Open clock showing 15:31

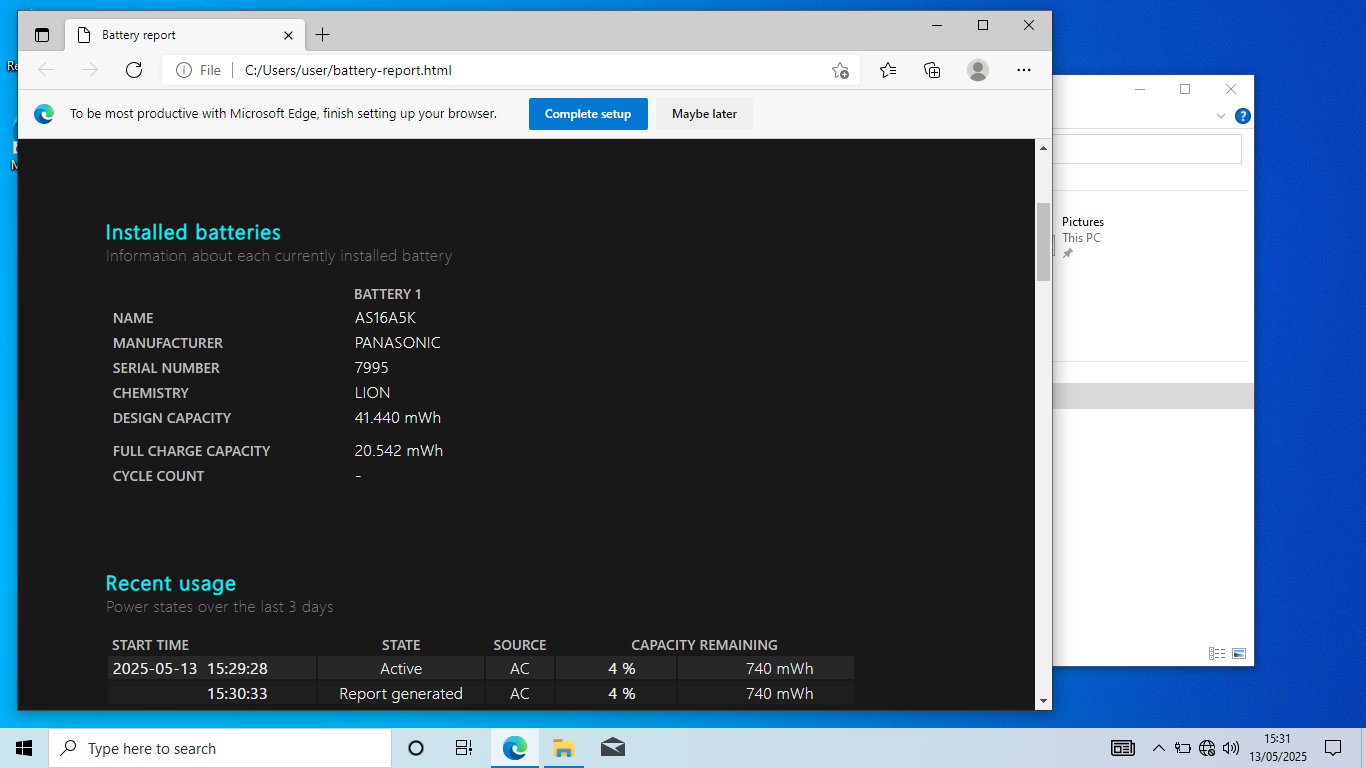point(1278,748)
